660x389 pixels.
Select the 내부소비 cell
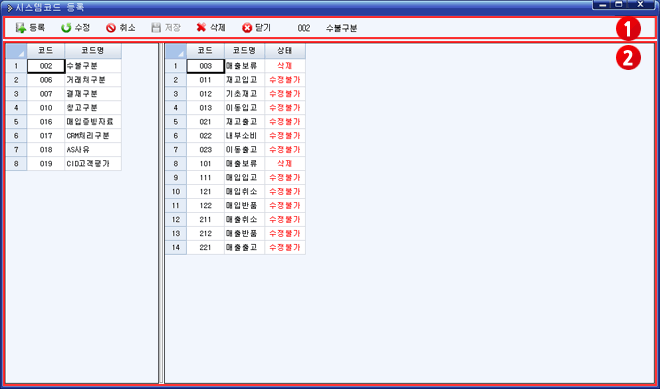(x=245, y=136)
